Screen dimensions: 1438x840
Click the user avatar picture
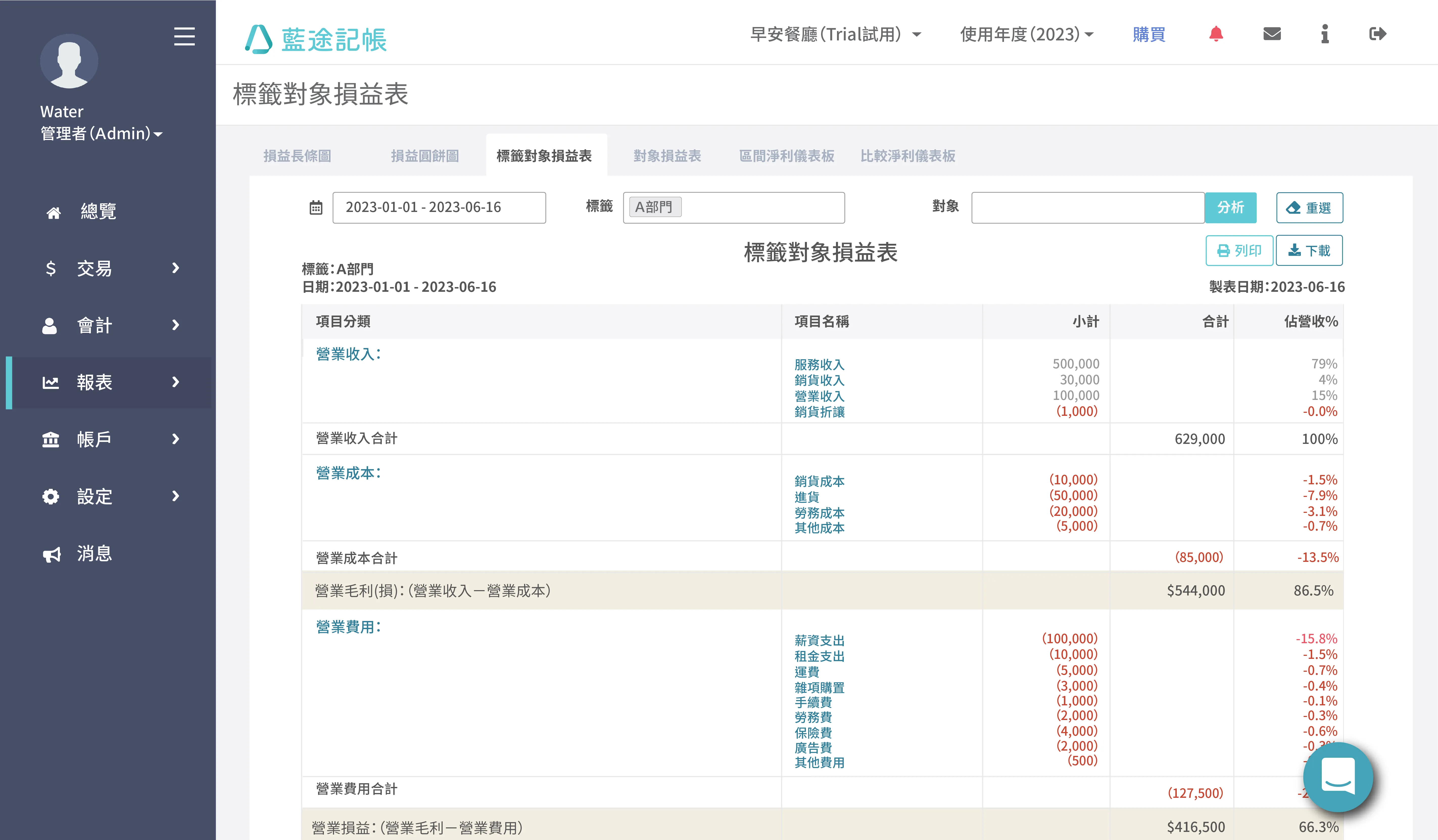click(69, 61)
